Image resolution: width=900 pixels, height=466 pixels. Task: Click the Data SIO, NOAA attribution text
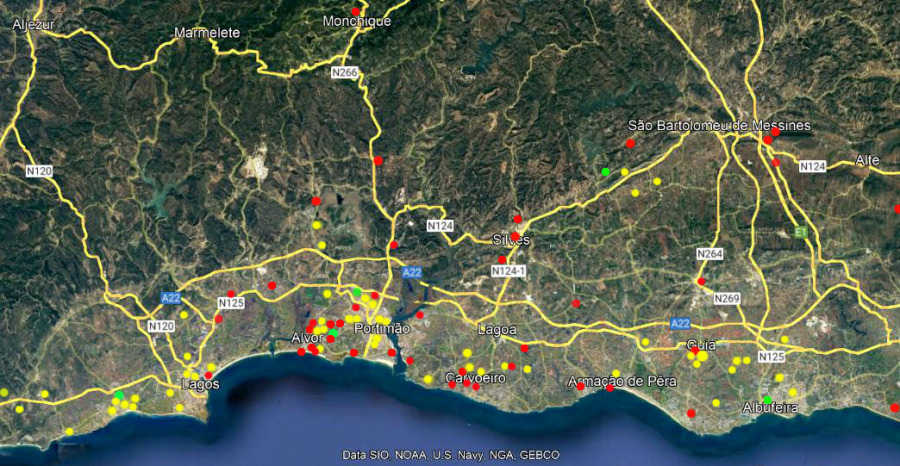click(x=450, y=455)
